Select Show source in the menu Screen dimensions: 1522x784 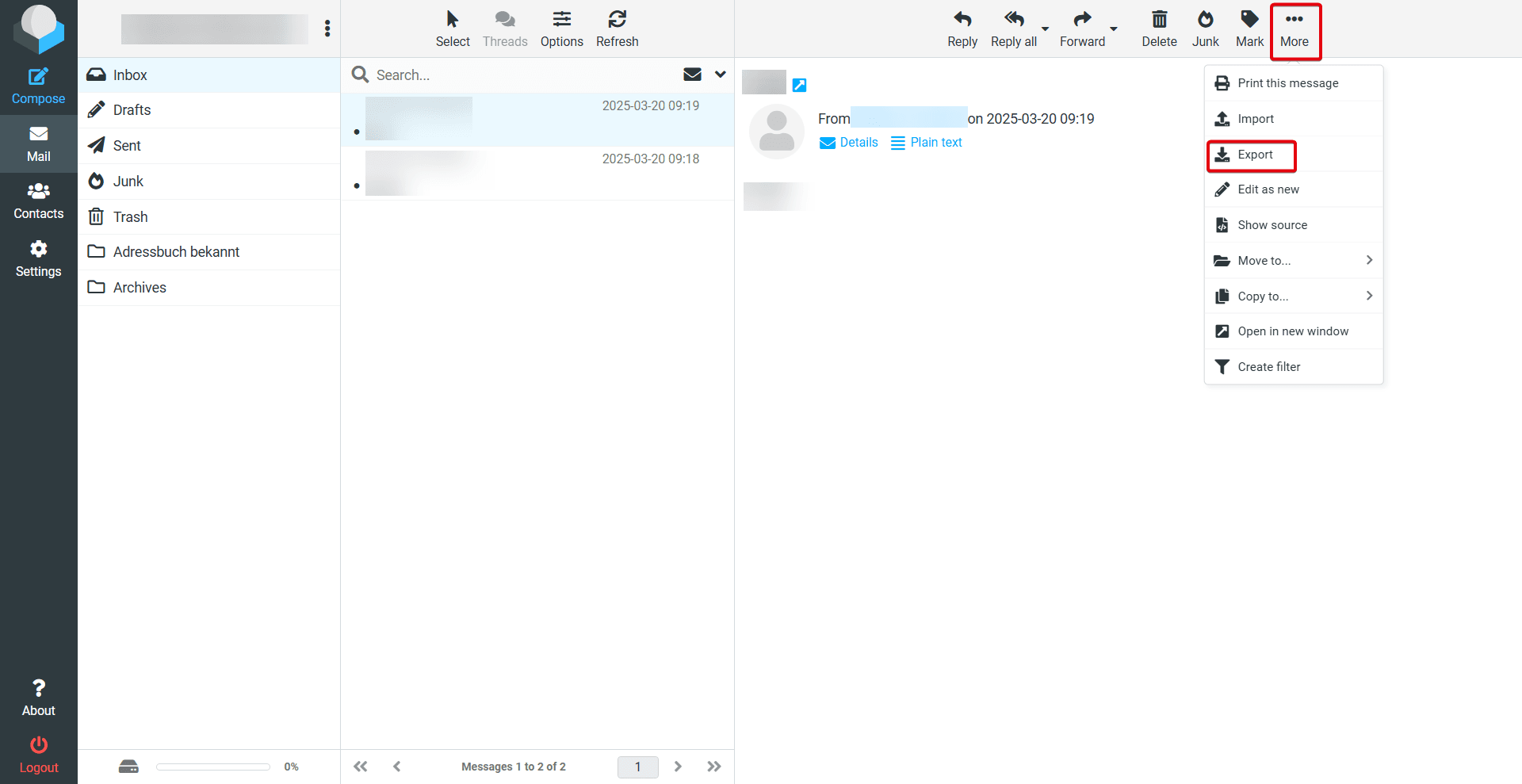1271,225
